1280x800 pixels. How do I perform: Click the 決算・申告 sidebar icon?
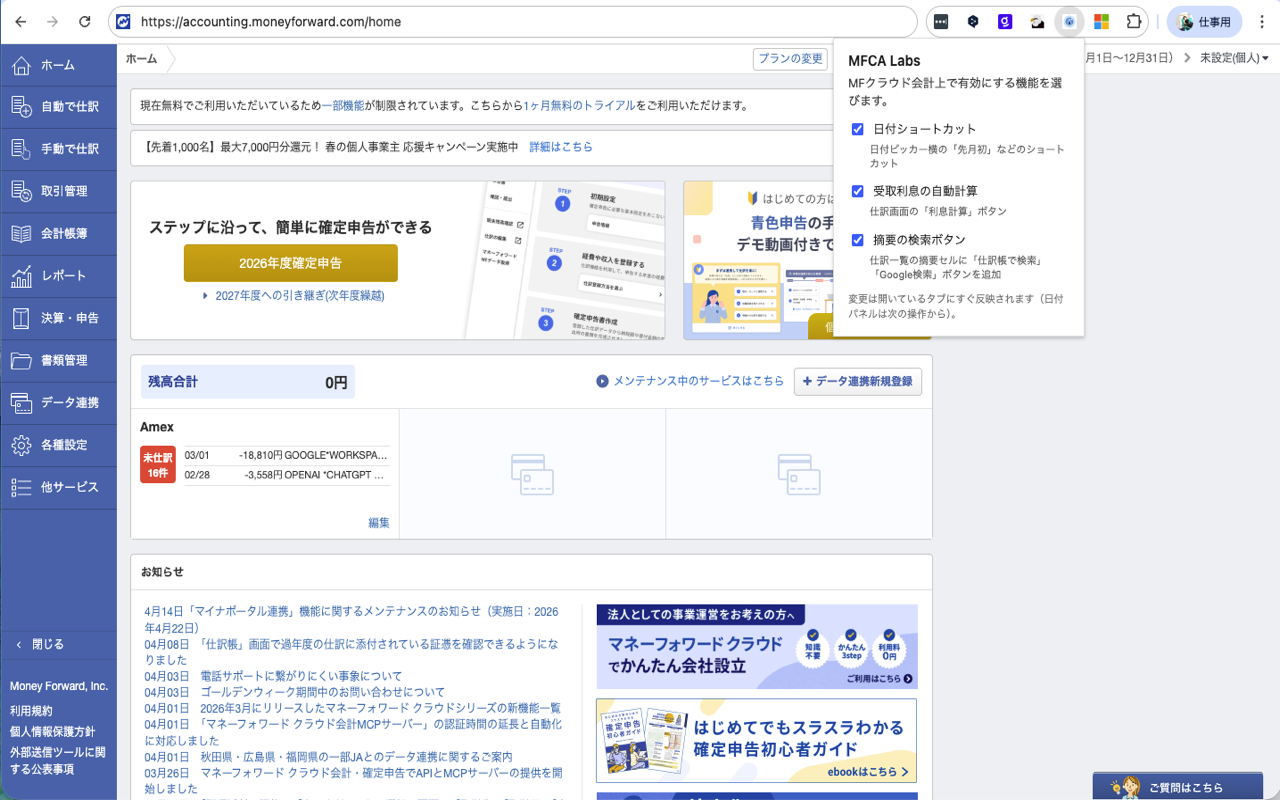(21, 318)
